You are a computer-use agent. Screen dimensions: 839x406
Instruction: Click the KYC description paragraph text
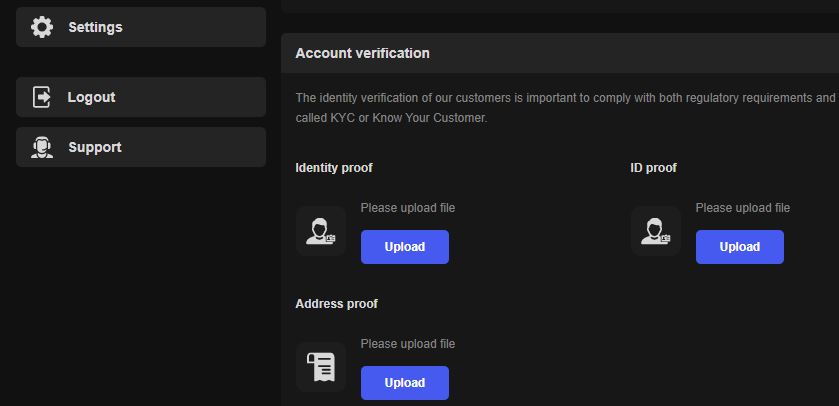pos(567,108)
